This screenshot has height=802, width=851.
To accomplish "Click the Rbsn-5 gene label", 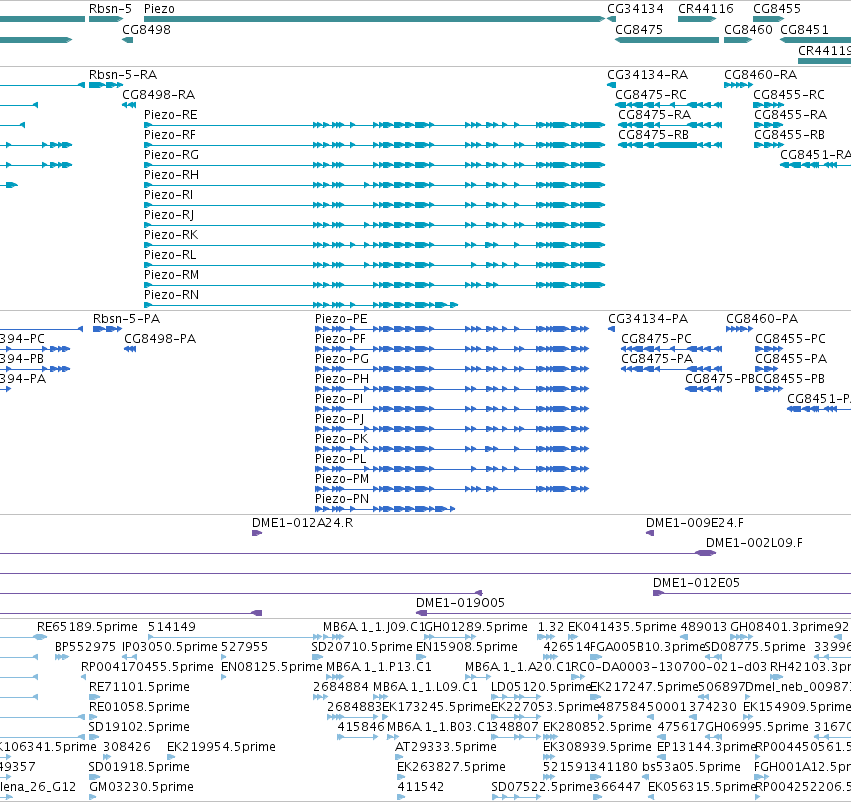I will pos(110,9).
